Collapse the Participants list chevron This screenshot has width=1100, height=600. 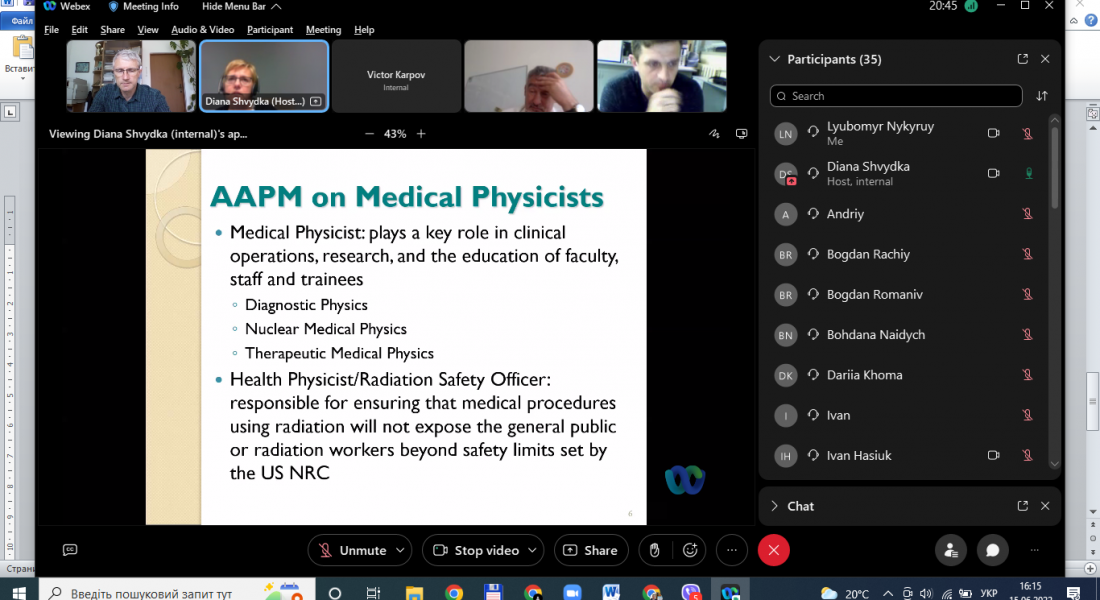click(774, 59)
